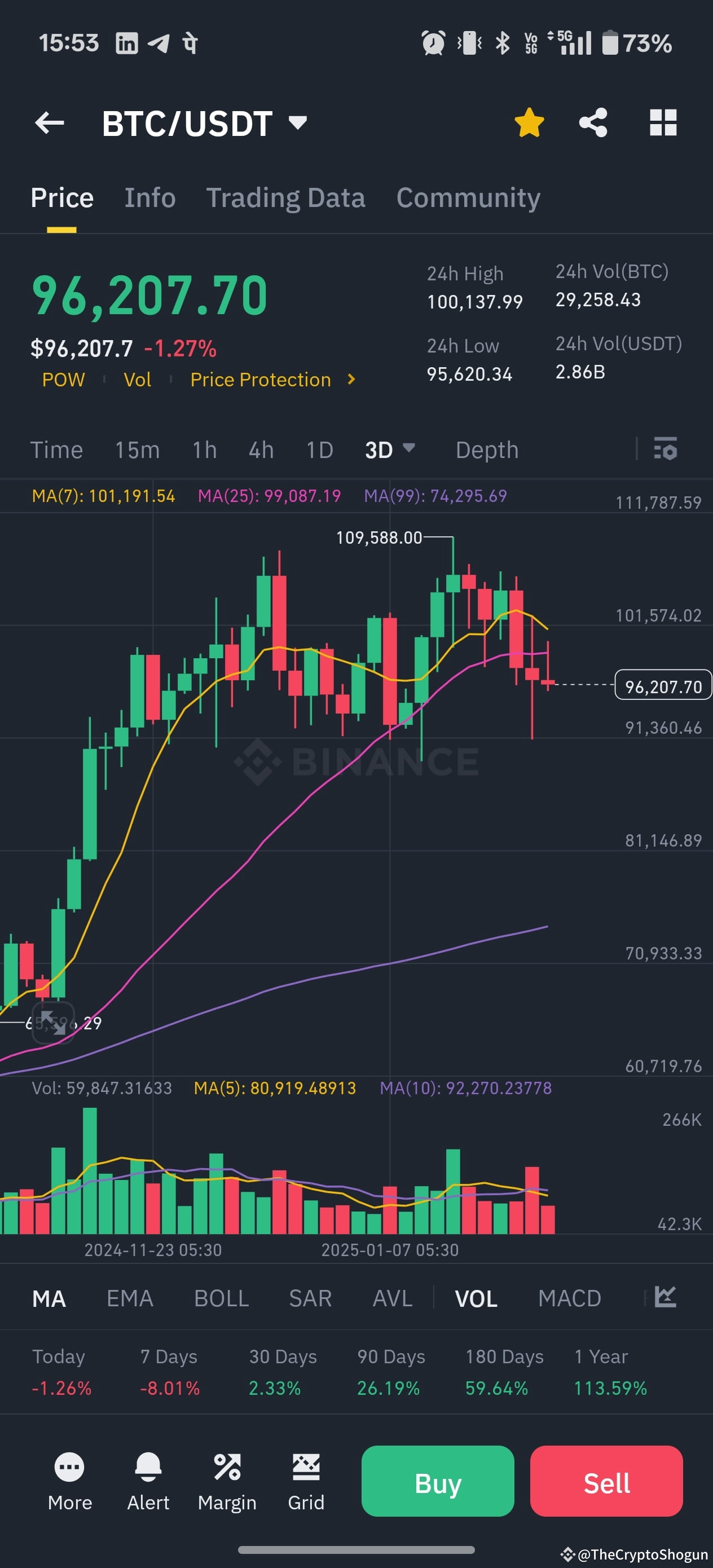Tap the 24h Vol(BTC) value 29,258.43
The height and width of the screenshot is (1568, 713).
(x=598, y=299)
